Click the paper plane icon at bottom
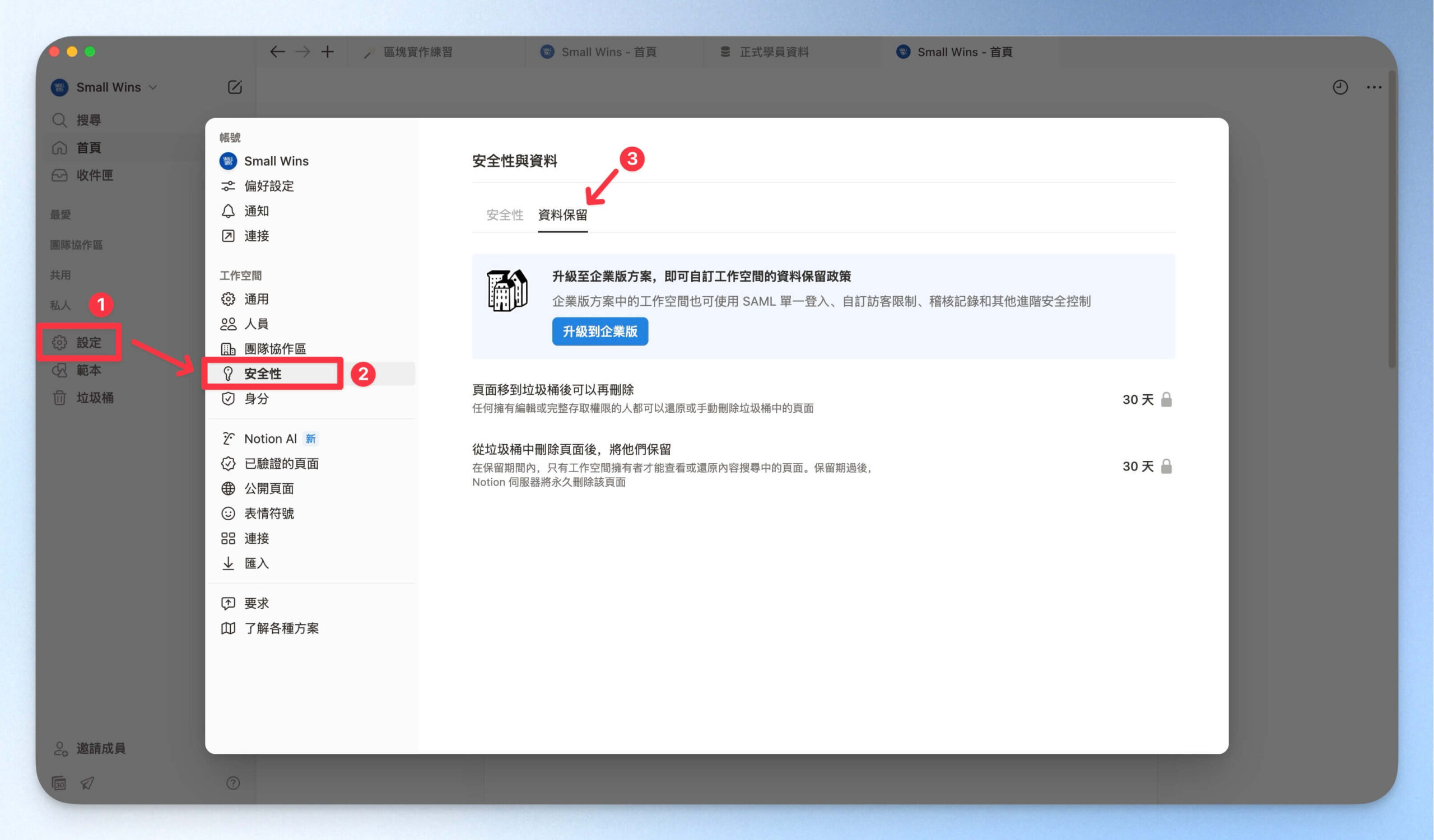 [87, 783]
